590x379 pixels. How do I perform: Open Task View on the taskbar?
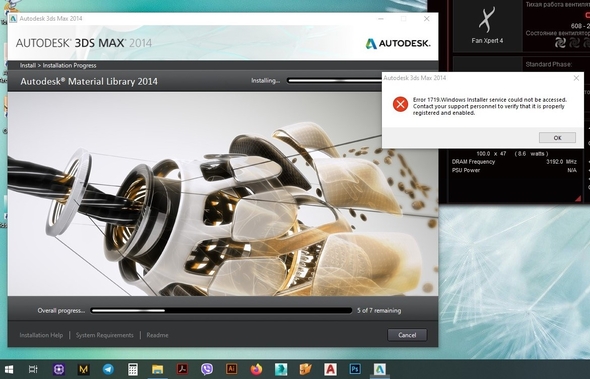33,369
